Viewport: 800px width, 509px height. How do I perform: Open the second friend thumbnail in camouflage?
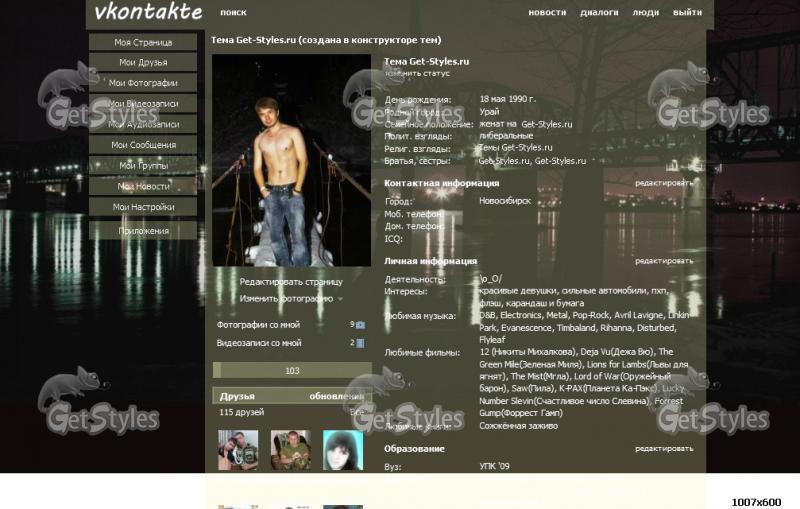pyautogui.click(x=290, y=450)
